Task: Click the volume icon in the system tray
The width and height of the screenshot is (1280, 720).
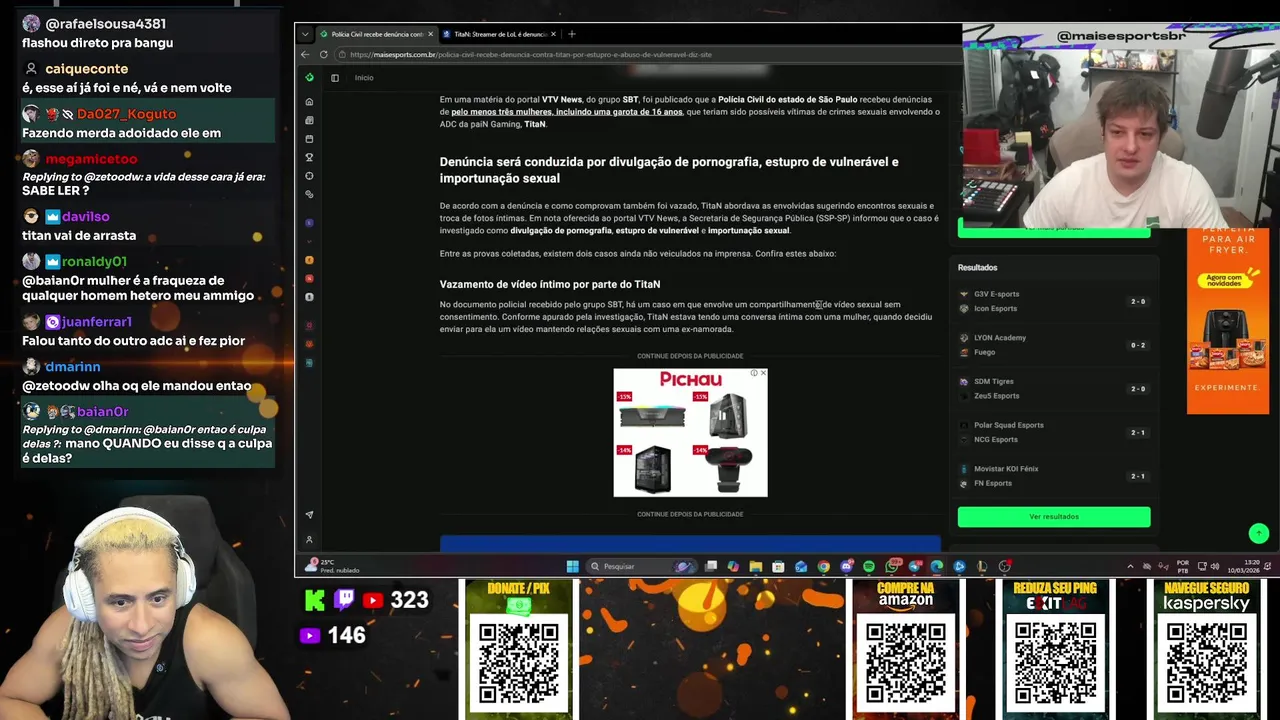Action: pos(1216,566)
